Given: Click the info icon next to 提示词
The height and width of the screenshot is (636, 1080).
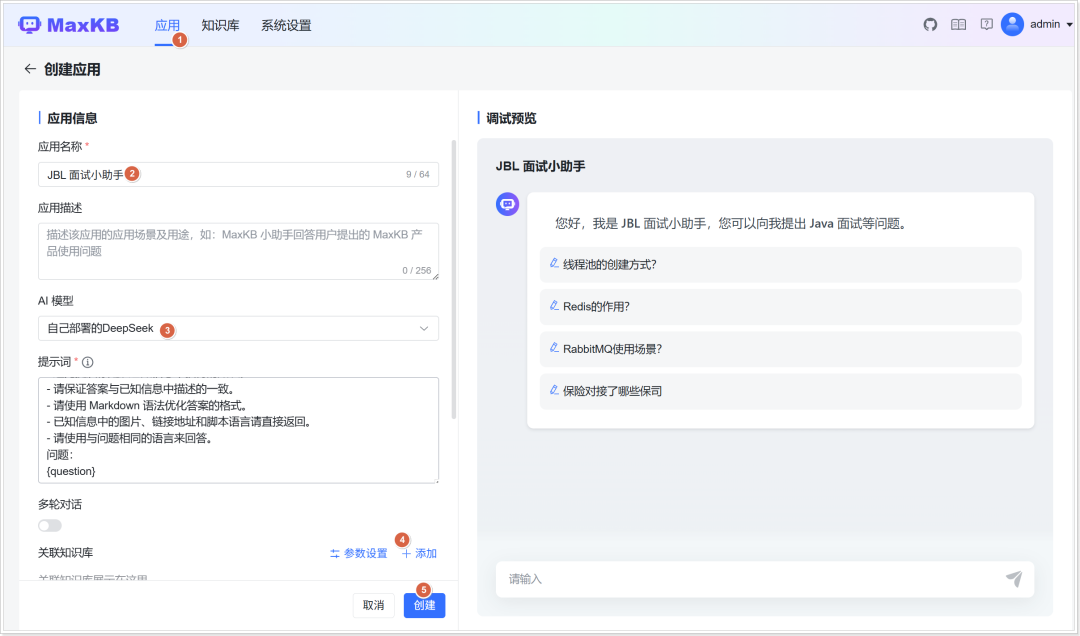Looking at the screenshot, I should pyautogui.click(x=87, y=362).
